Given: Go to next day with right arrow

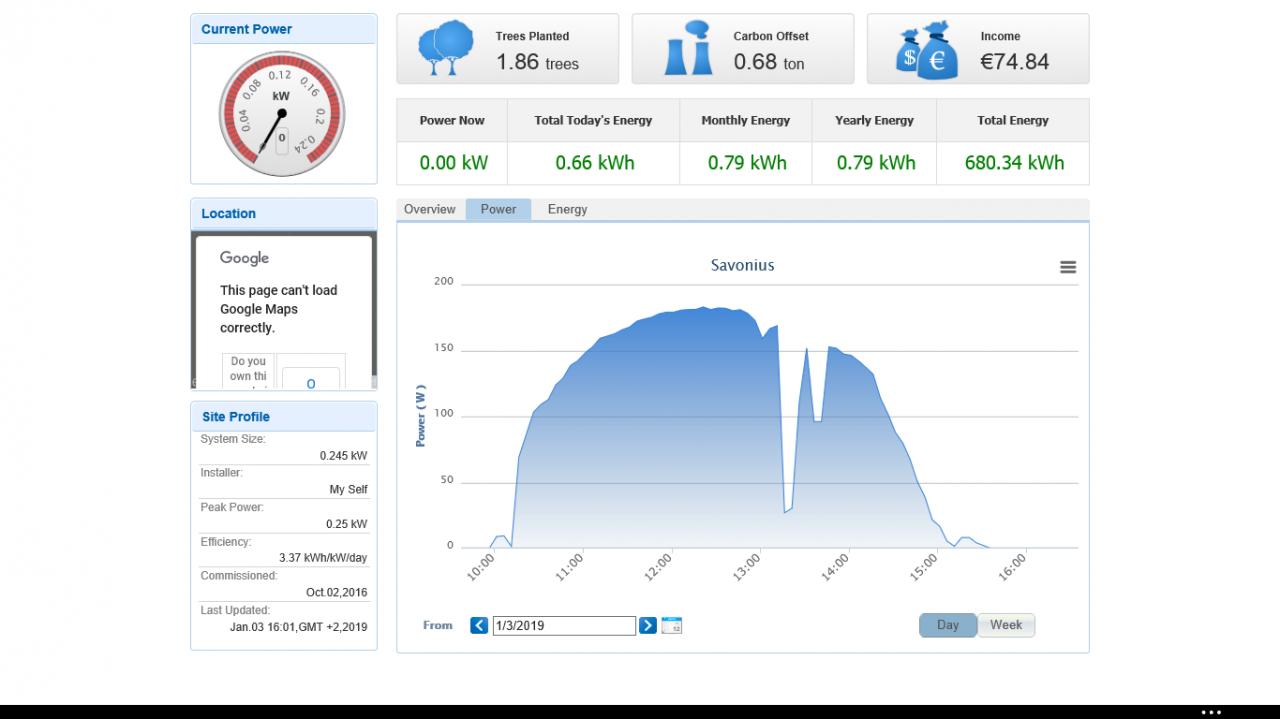Looking at the screenshot, I should point(648,626).
